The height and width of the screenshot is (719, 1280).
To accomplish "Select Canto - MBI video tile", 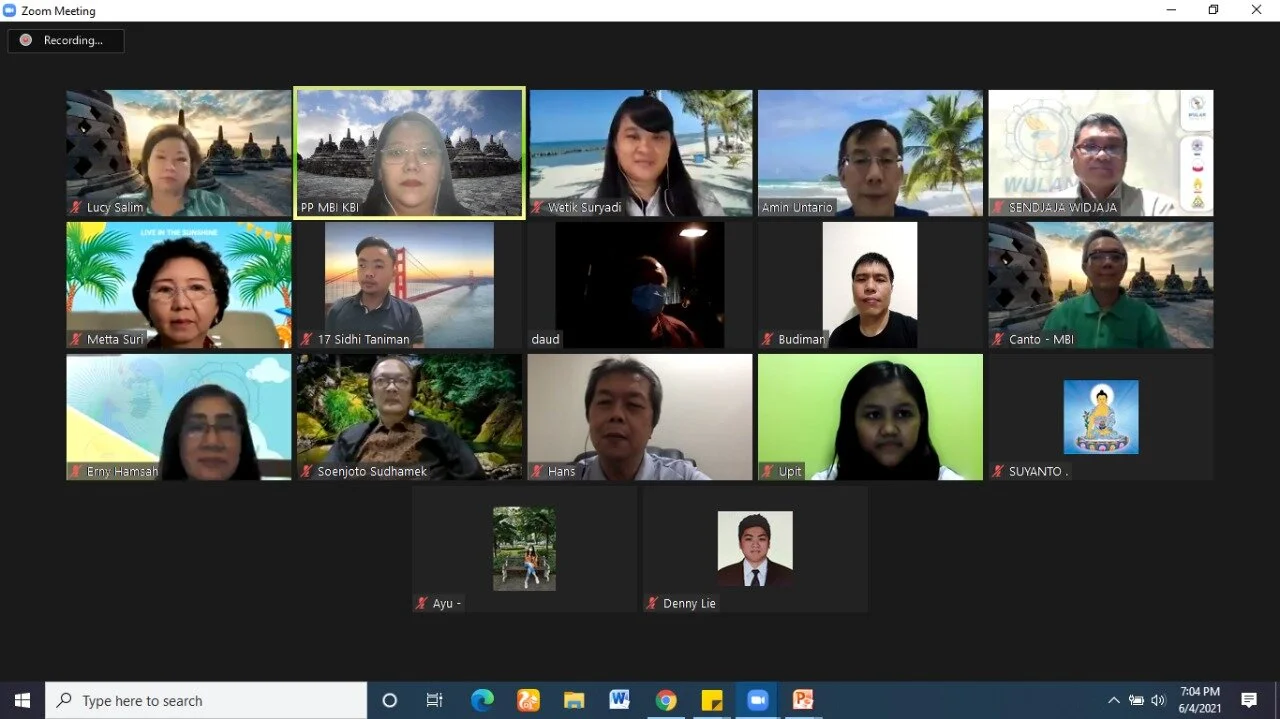I will coord(1101,285).
